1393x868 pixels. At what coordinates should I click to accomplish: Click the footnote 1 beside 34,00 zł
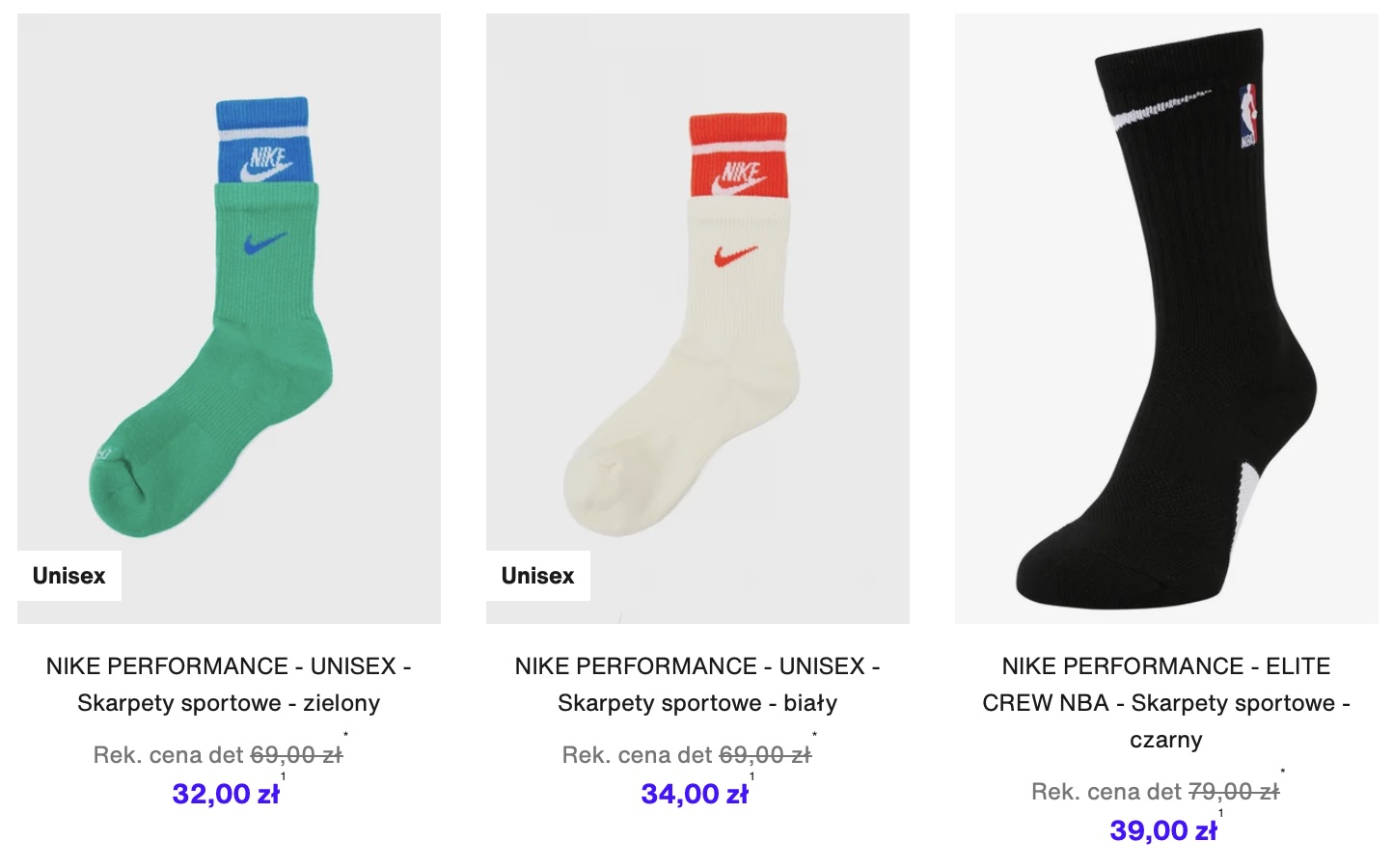(751, 776)
